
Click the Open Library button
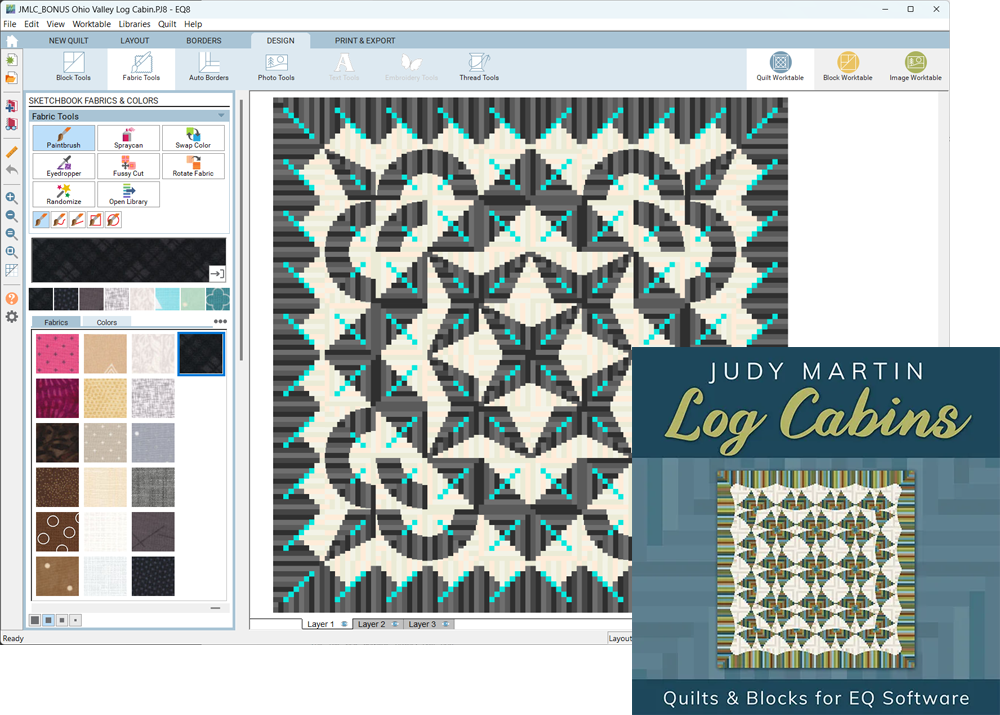[x=128, y=194]
